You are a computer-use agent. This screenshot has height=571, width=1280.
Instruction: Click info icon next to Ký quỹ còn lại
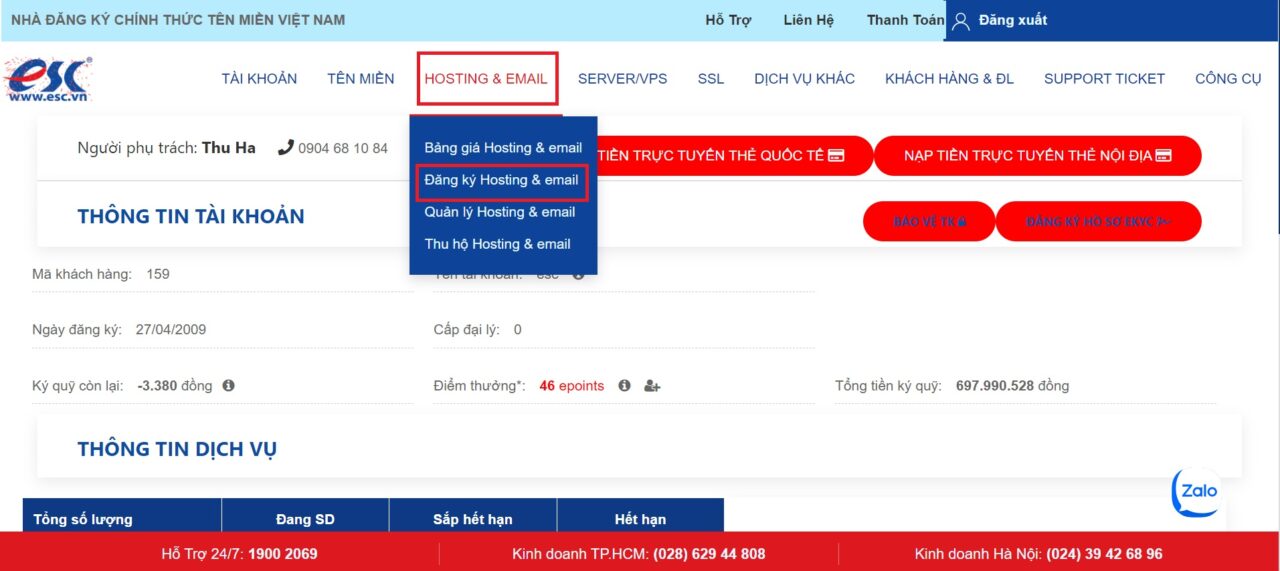click(x=228, y=385)
